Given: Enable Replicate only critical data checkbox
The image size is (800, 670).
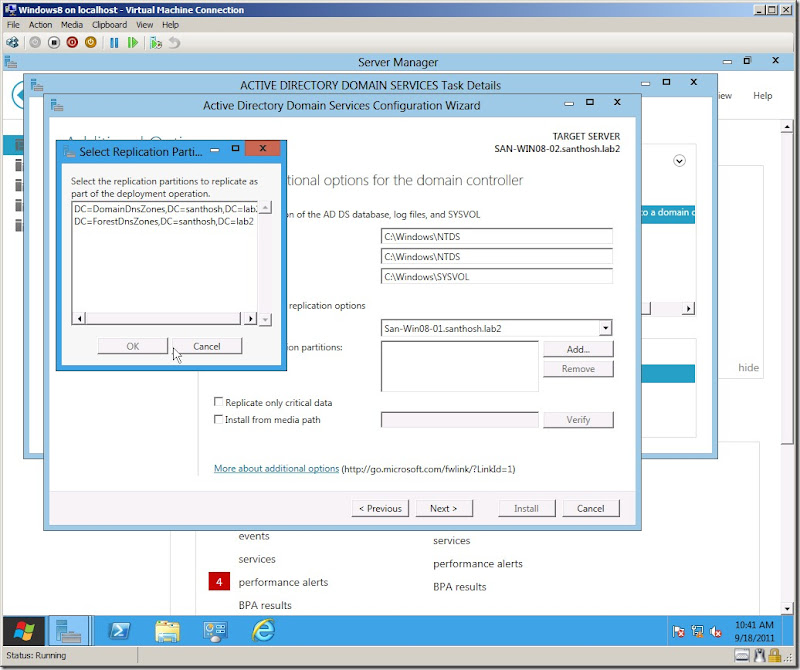Looking at the screenshot, I should tap(219, 403).
